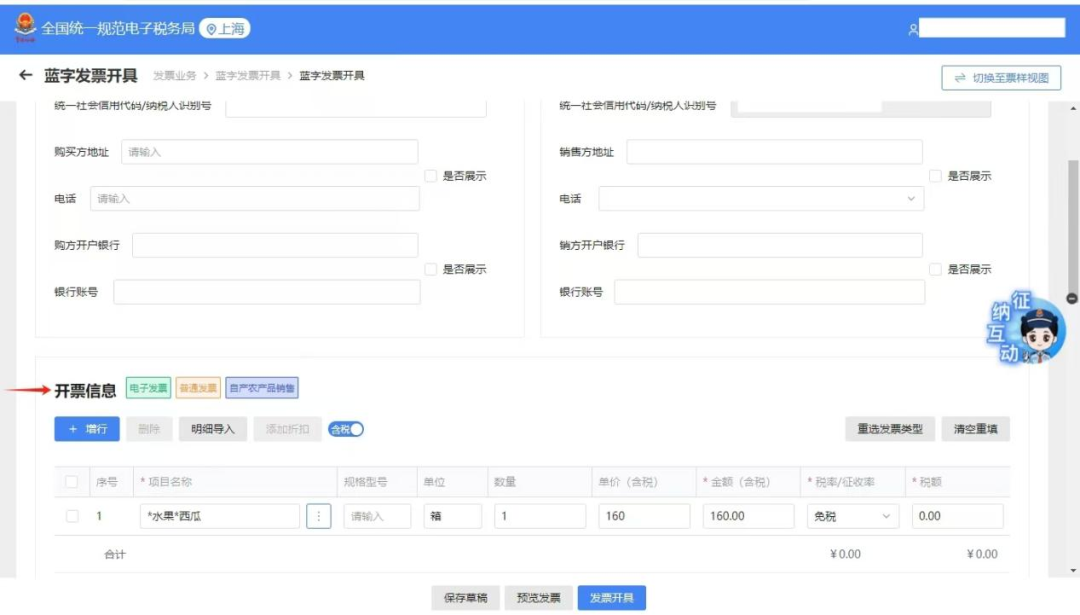Tick the checkbox of row 1
Viewport: 1080px width, 615px height.
(72, 516)
